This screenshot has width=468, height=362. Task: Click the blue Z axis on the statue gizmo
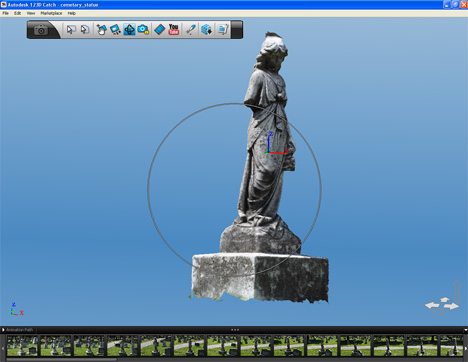tap(269, 142)
